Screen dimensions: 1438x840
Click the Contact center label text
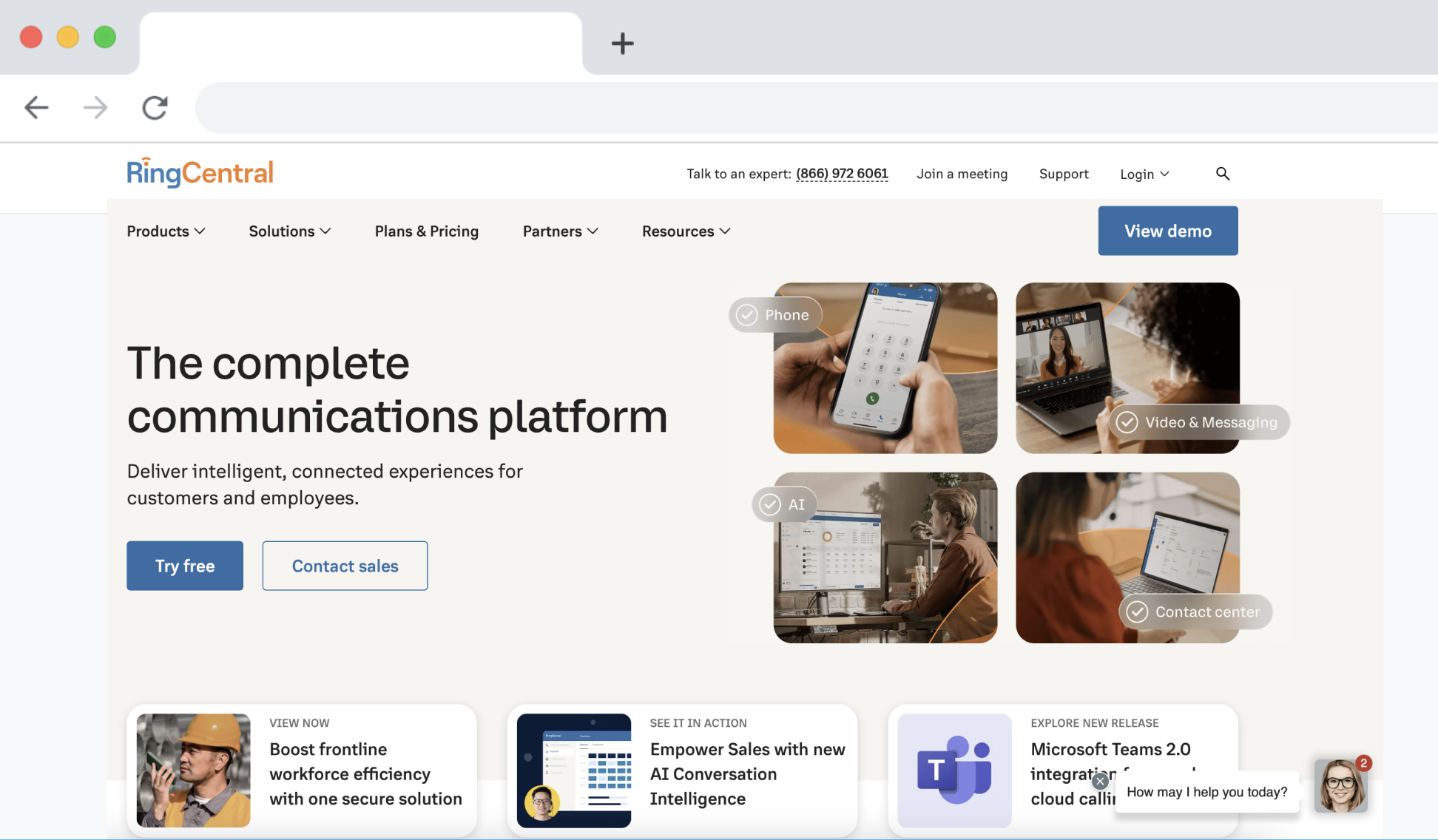tap(1207, 612)
